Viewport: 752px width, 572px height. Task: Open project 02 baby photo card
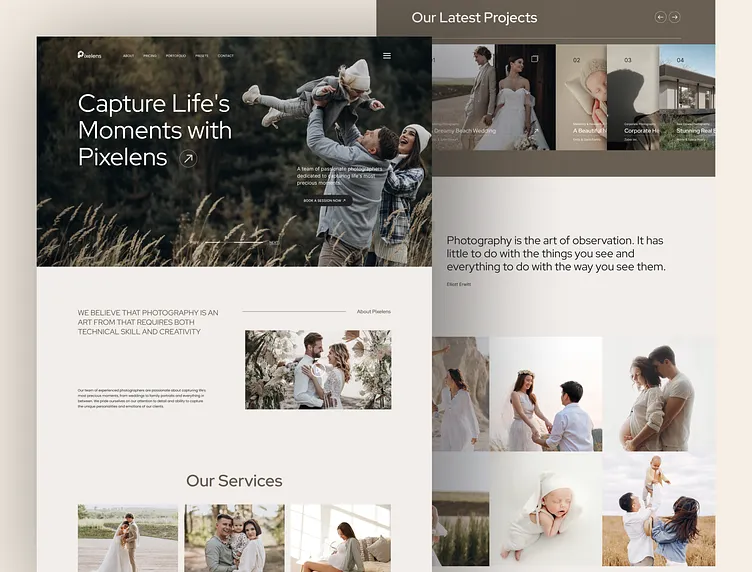(x=582, y=97)
